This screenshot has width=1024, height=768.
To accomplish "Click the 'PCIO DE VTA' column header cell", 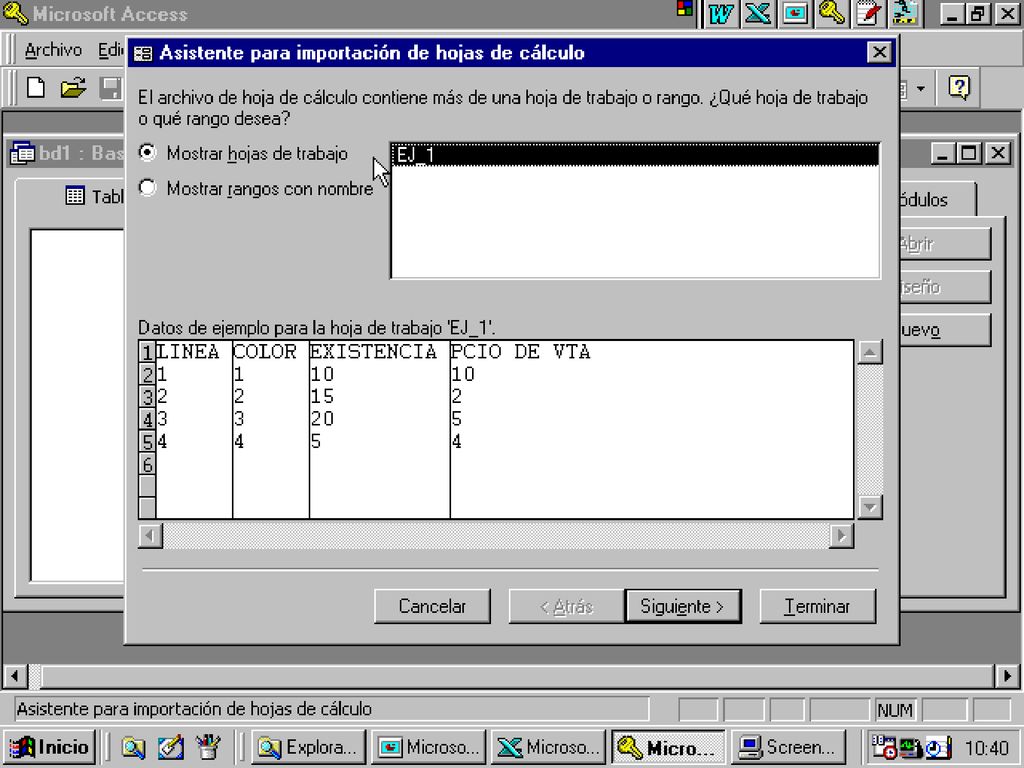I will (x=520, y=353).
